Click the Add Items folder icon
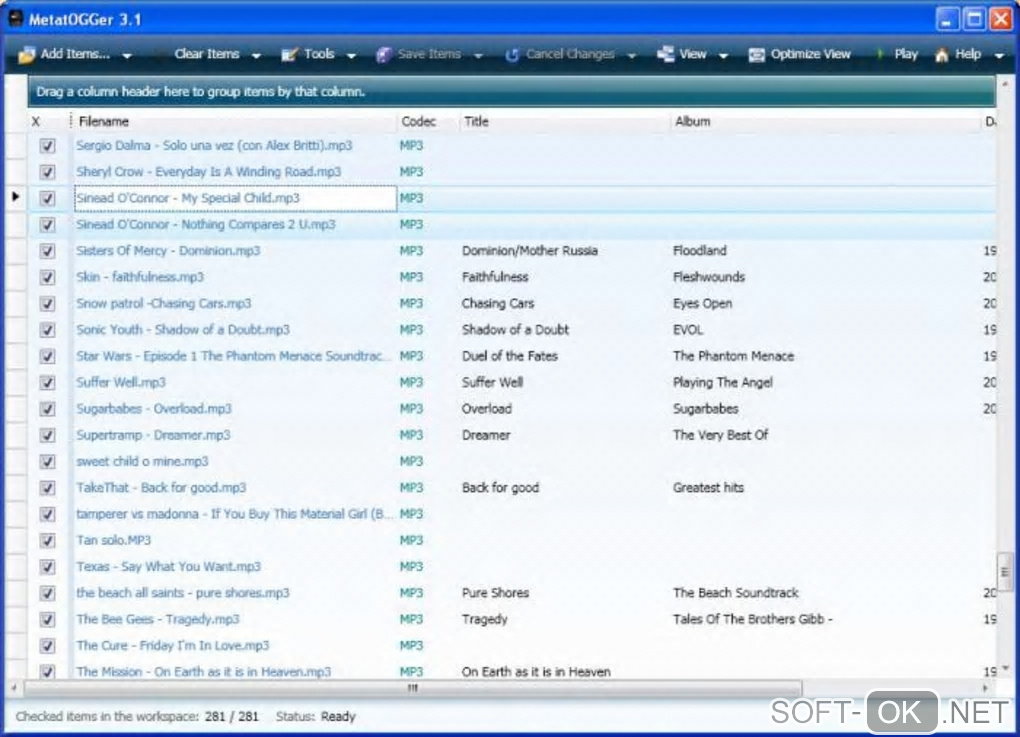The width and height of the screenshot is (1020, 737). pyautogui.click(x=27, y=55)
